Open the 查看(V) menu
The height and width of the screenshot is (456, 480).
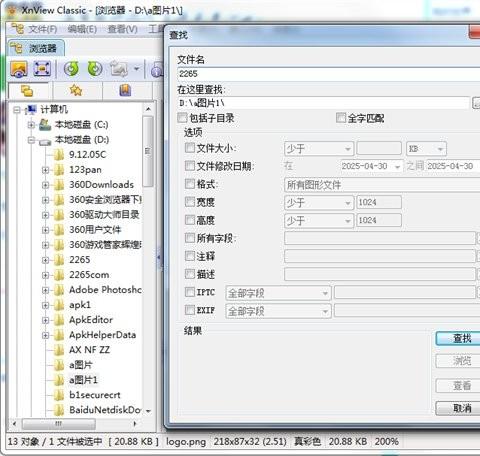[x=122, y=29]
